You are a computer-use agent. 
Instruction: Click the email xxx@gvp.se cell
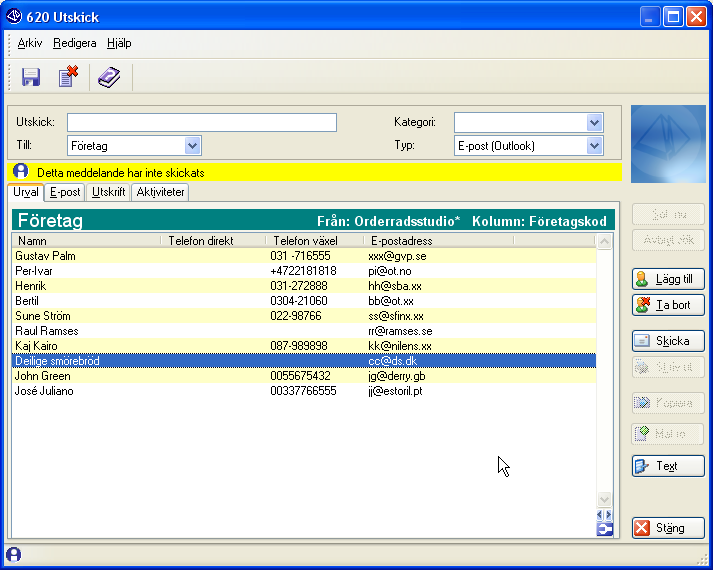[x=397, y=256]
